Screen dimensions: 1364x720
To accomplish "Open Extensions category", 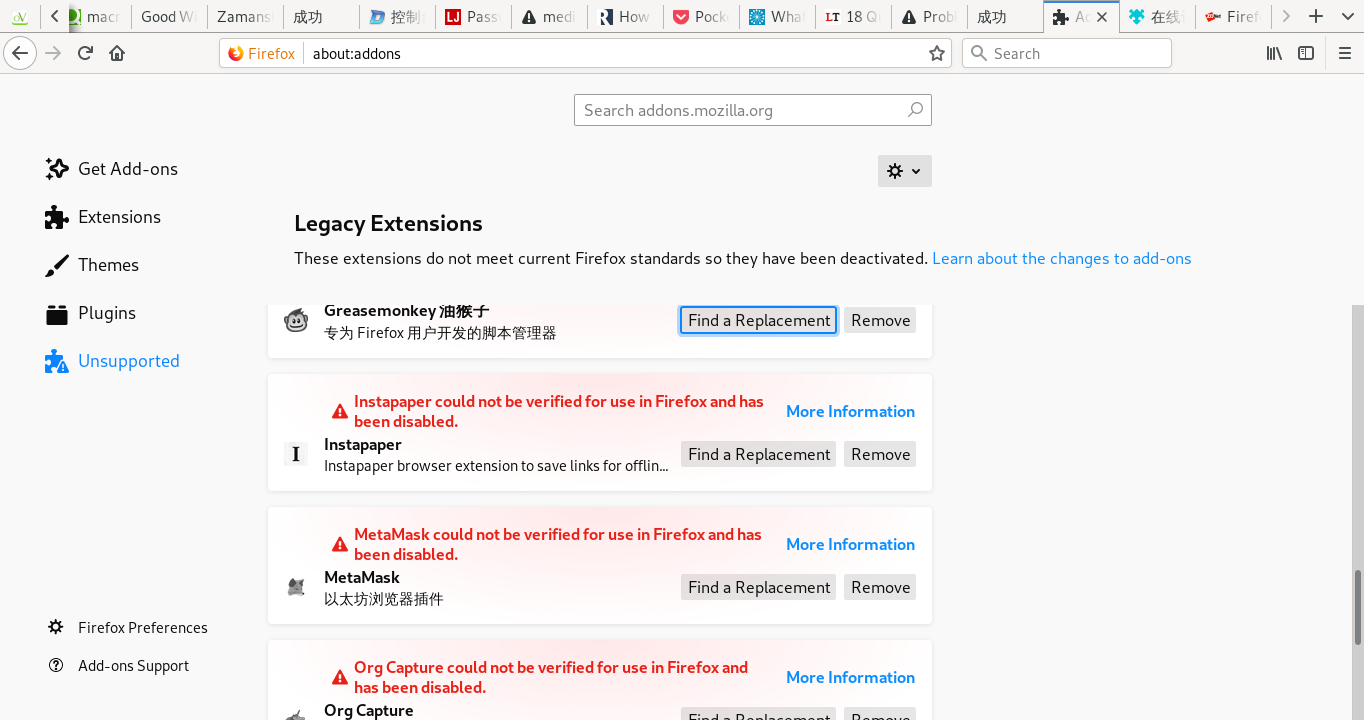I will click(102, 217).
